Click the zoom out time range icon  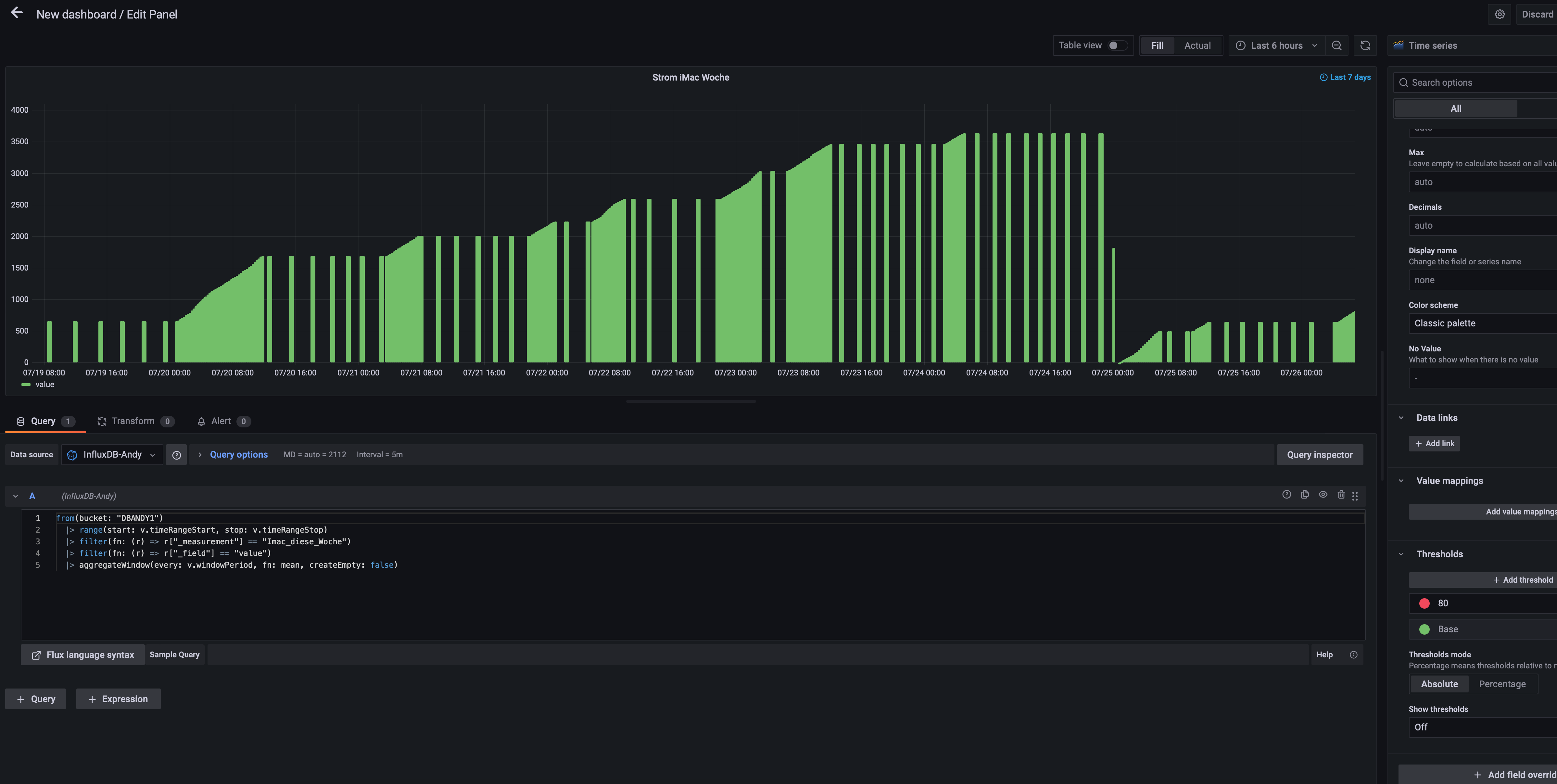(x=1336, y=45)
